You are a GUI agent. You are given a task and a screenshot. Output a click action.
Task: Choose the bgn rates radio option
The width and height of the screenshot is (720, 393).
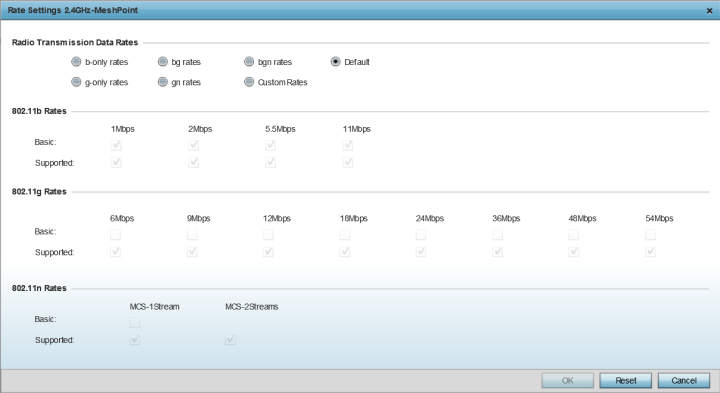[249, 62]
